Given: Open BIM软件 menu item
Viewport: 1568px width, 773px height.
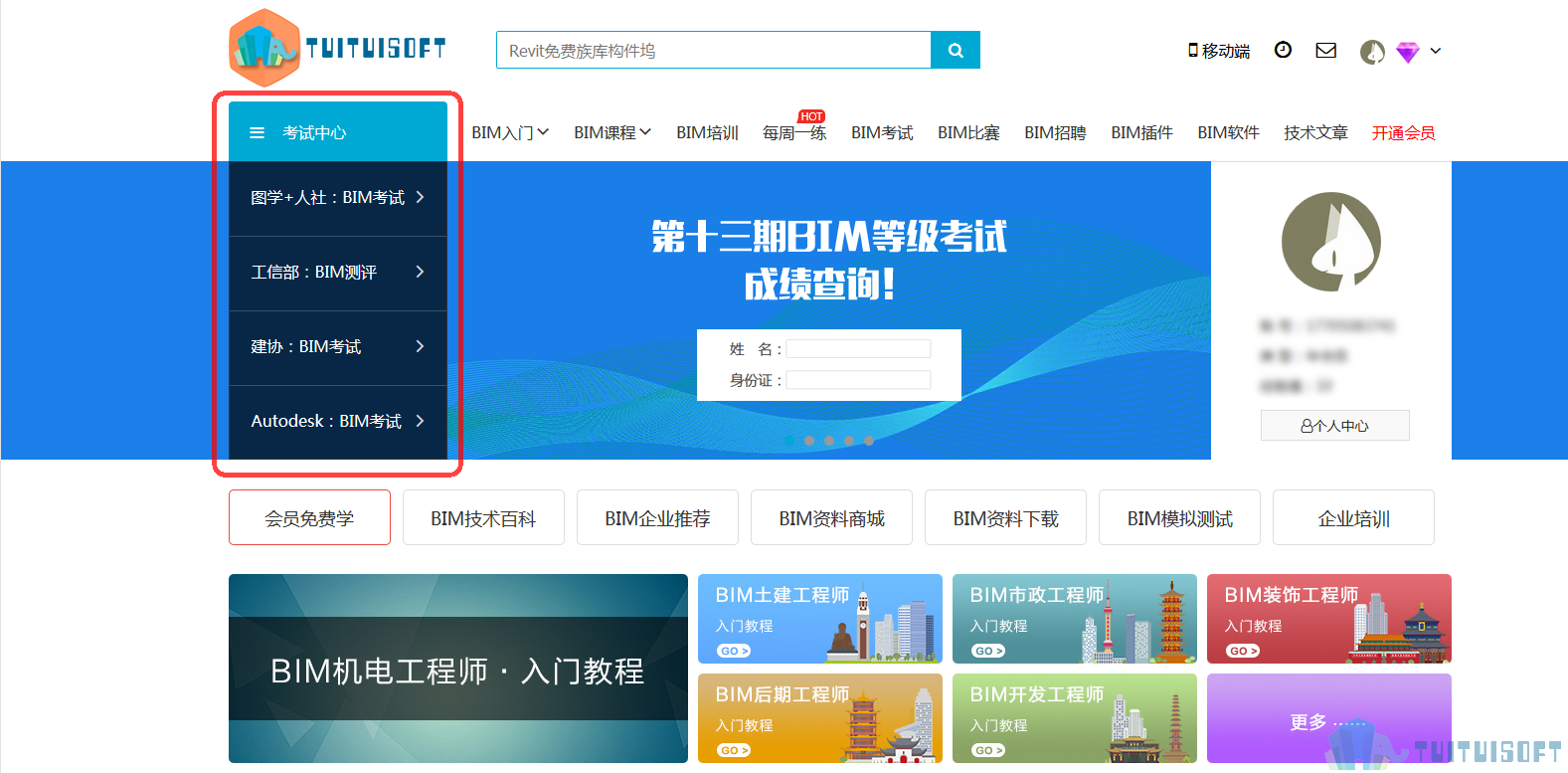Looking at the screenshot, I should pyautogui.click(x=1228, y=132).
